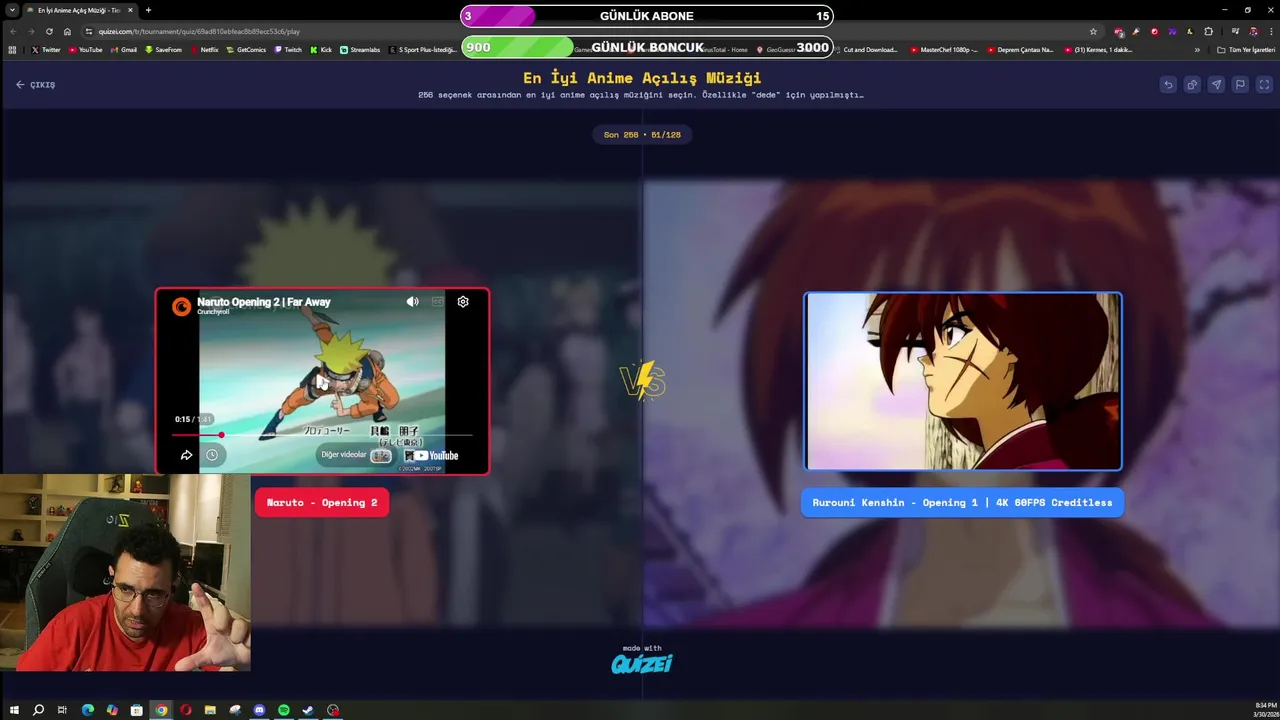Toggle captions on the Naruto video
Screen dimensions: 1280x720
click(x=437, y=301)
